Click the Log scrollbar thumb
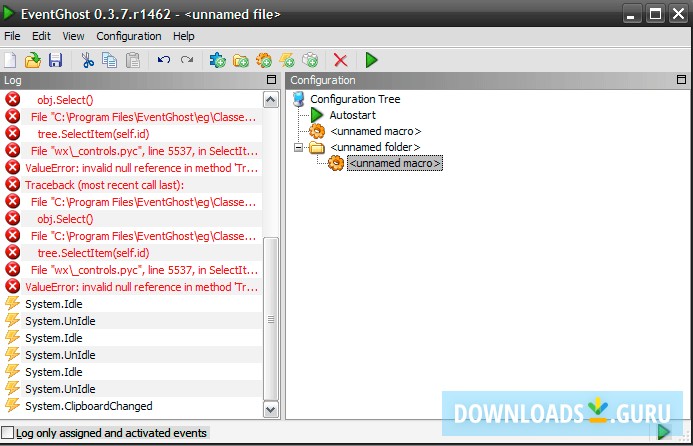Screen dimensions: 693x446 (270, 319)
